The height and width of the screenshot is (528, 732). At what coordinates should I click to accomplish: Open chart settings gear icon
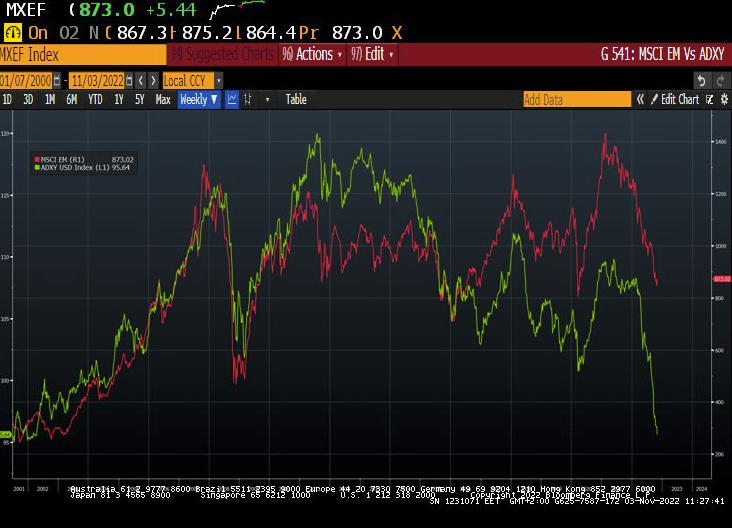point(724,99)
